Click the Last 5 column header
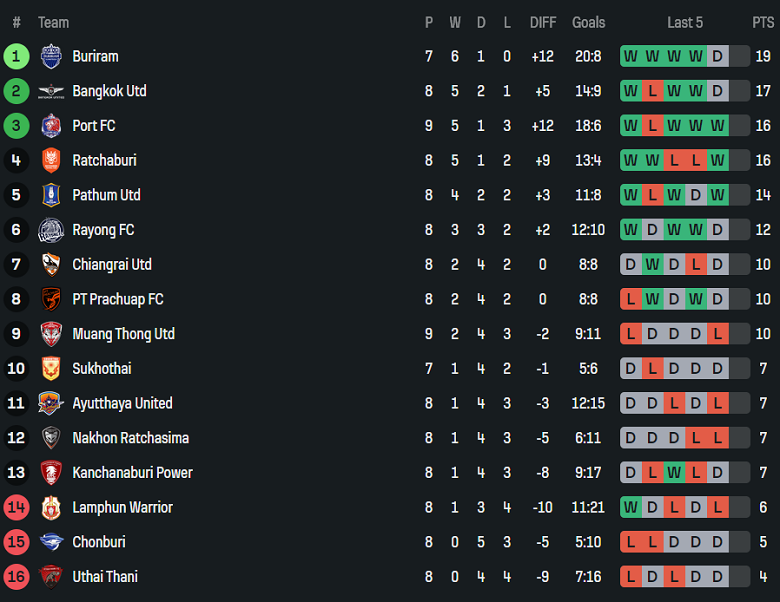Viewport: 780px width, 602px height. click(x=685, y=22)
